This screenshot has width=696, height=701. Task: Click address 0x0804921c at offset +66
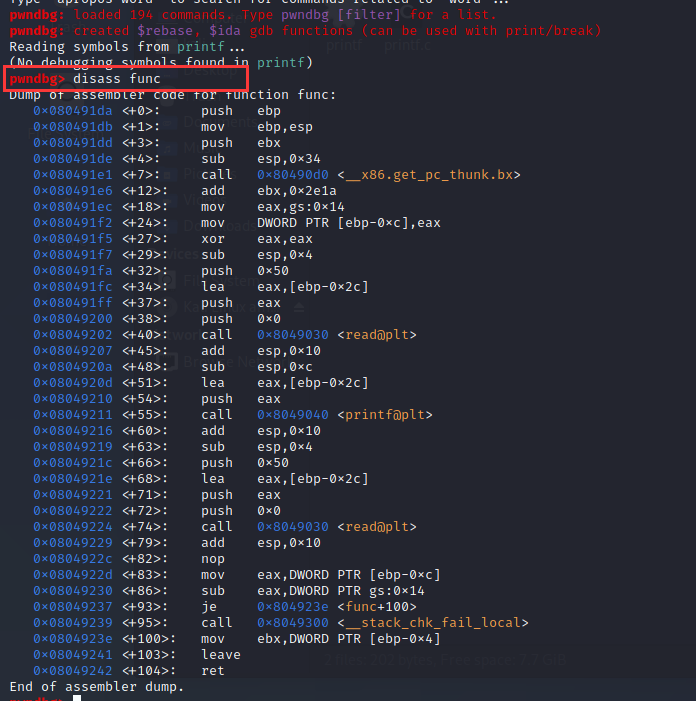[x=72, y=463]
